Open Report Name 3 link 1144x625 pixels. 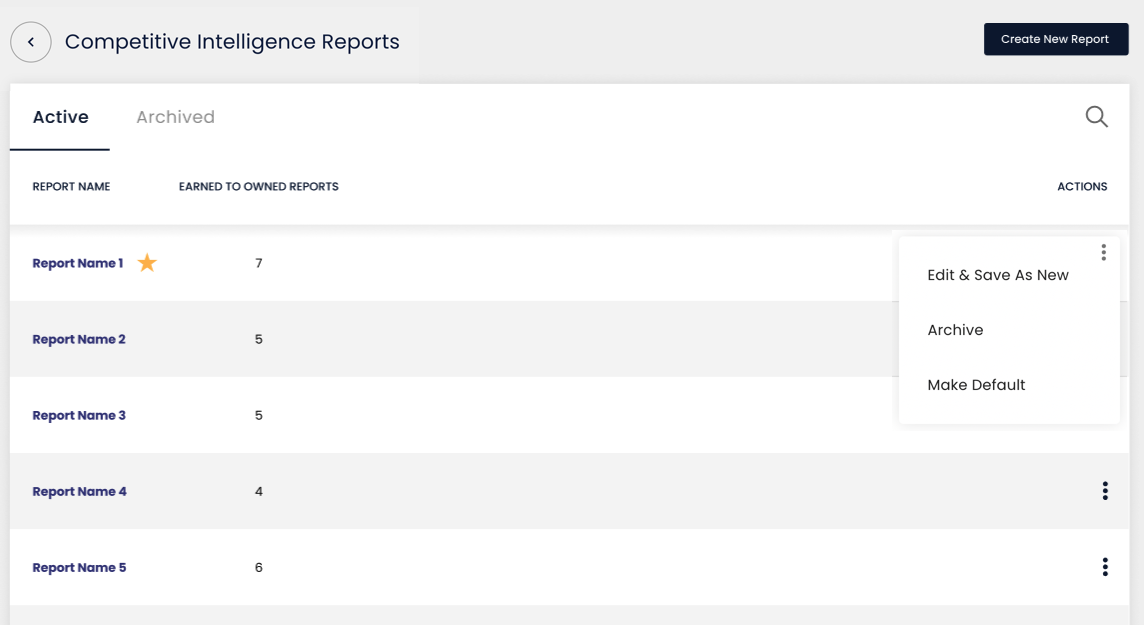pos(79,415)
